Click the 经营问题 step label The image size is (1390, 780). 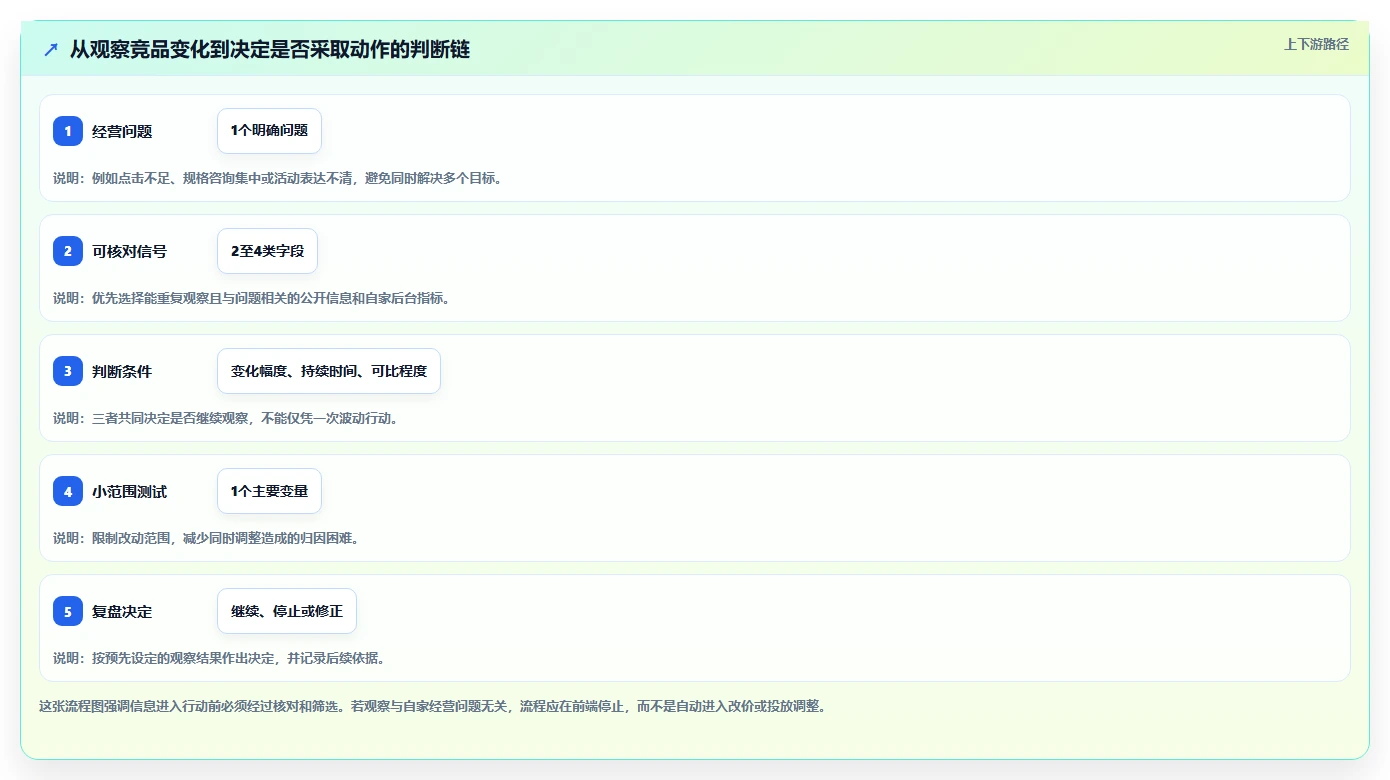[x=122, y=131]
